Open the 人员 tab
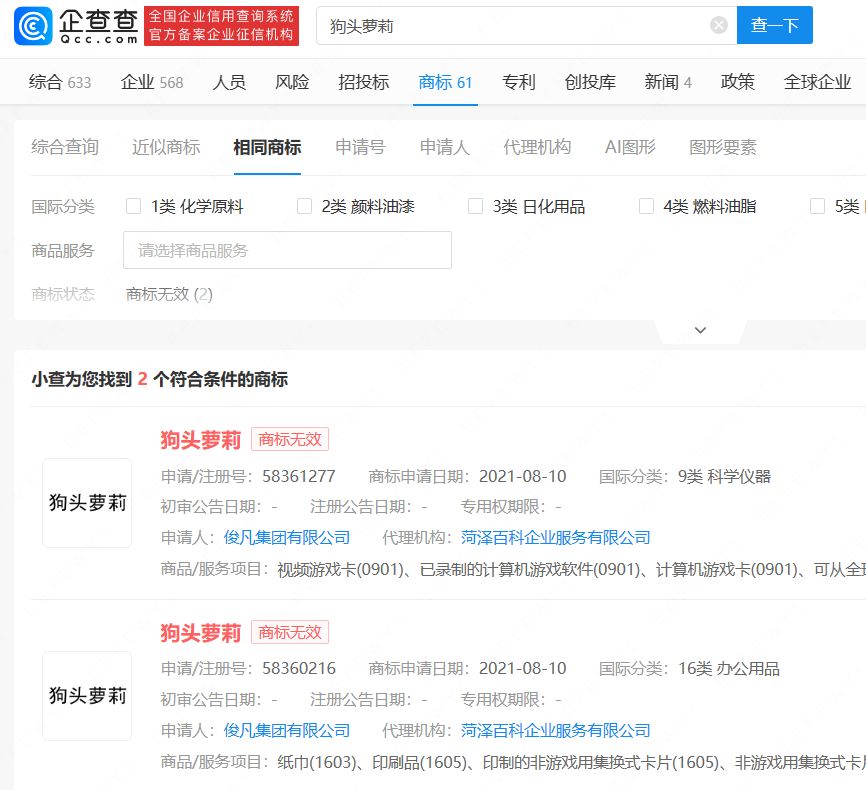 coord(229,82)
